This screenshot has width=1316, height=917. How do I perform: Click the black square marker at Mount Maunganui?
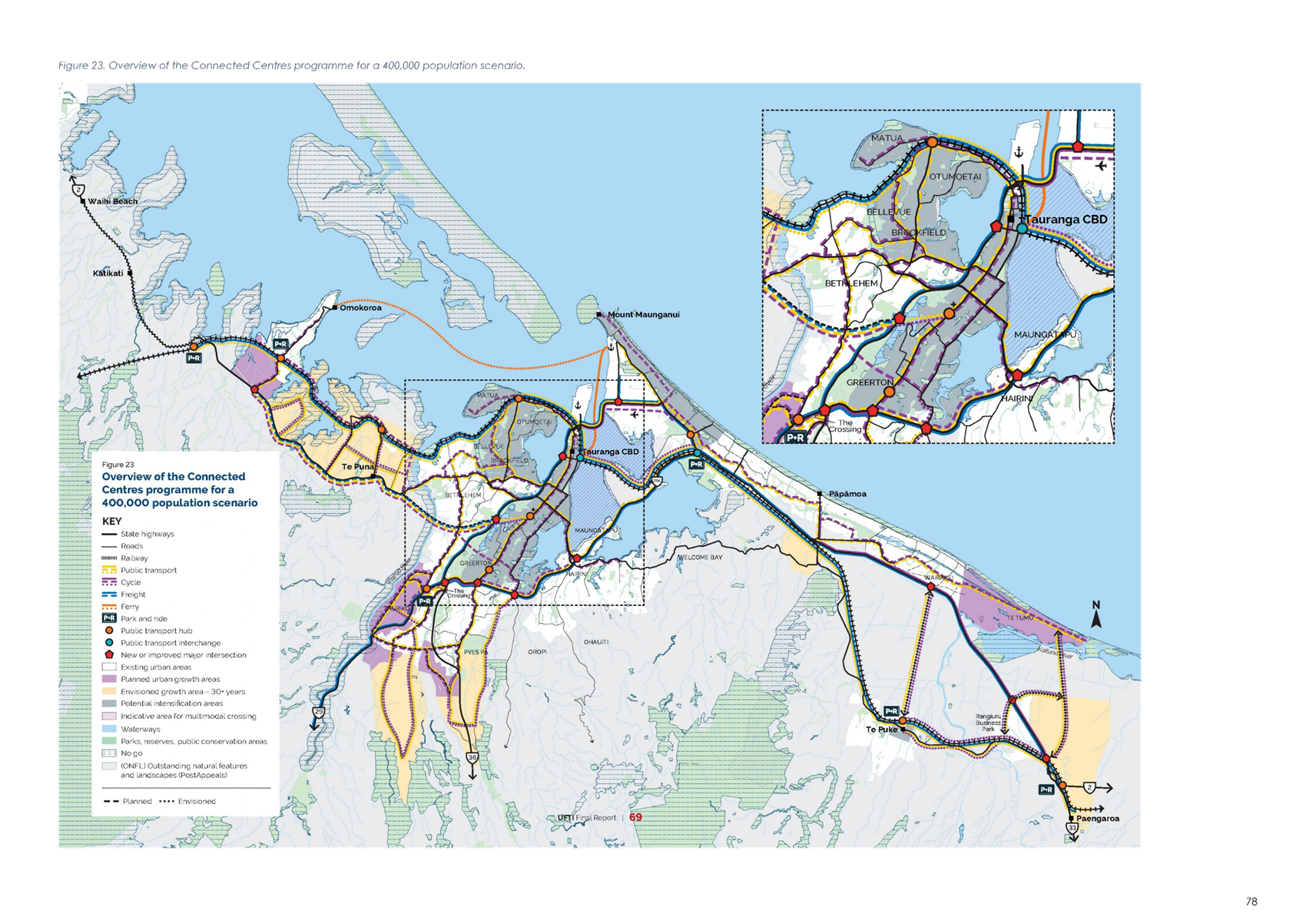599,314
